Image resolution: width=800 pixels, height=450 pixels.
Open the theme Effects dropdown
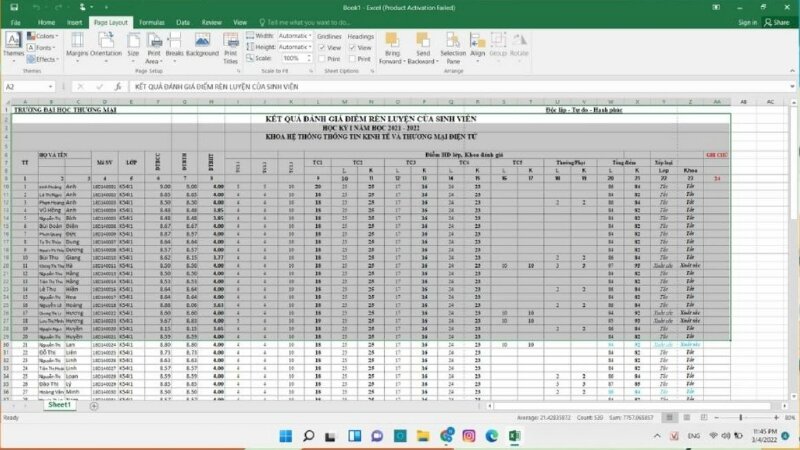click(43, 59)
